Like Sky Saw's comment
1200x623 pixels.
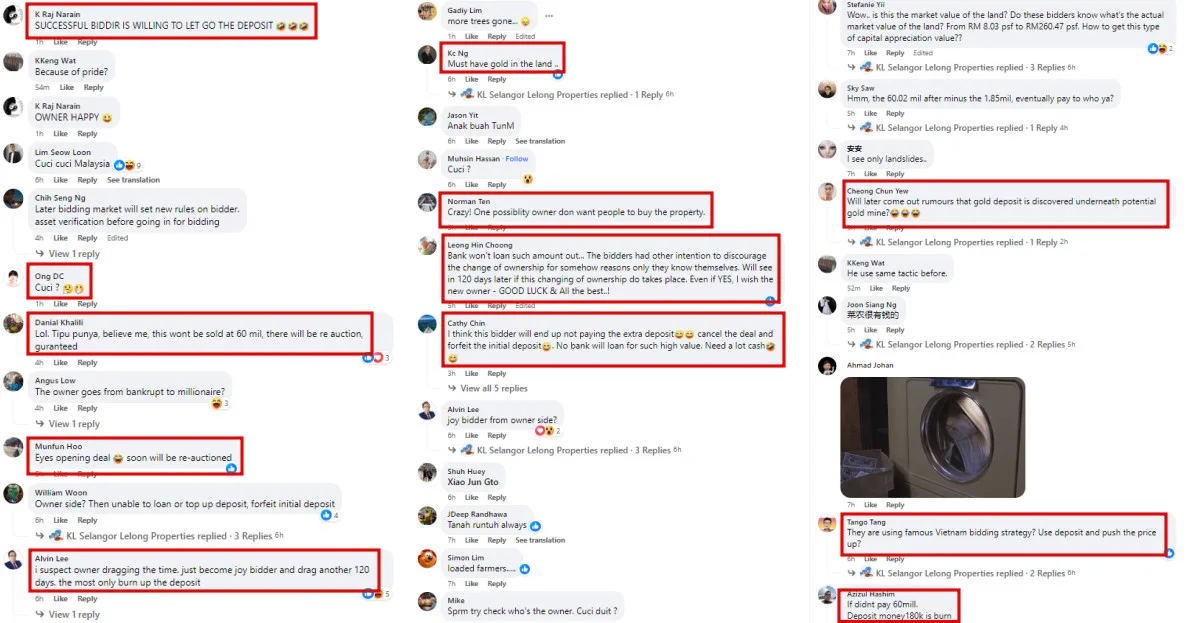870,114
